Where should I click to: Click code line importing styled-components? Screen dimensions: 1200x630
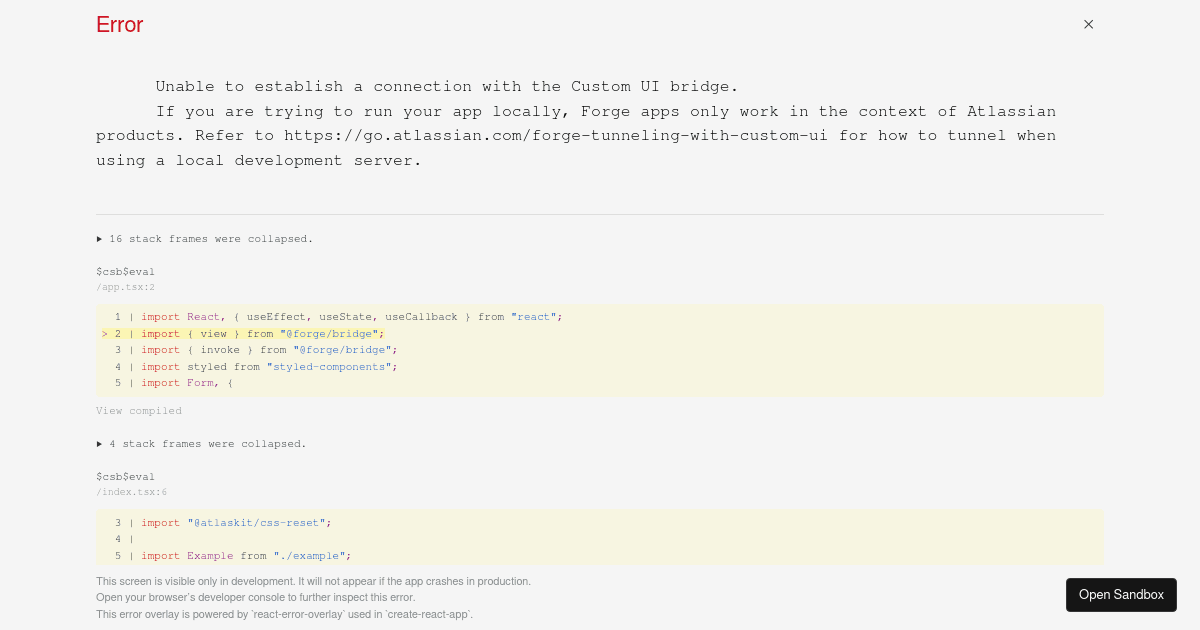point(600,367)
